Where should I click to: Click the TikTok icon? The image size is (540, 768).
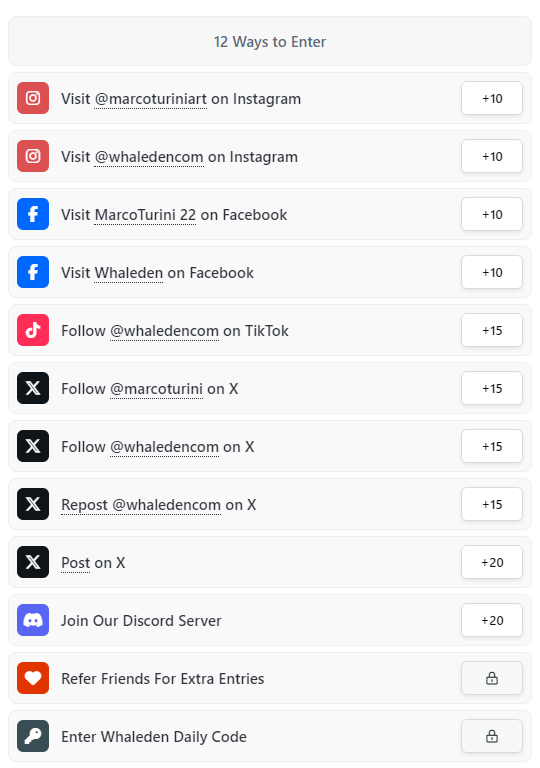33,330
